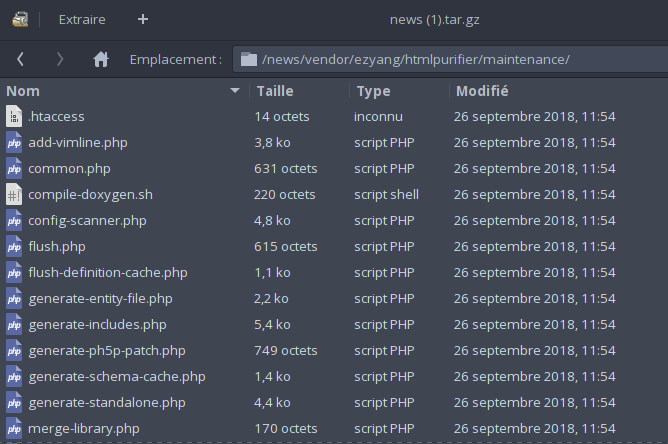The height and width of the screenshot is (444, 668).
Task: Sort files by Taille column
Action: 275,91
